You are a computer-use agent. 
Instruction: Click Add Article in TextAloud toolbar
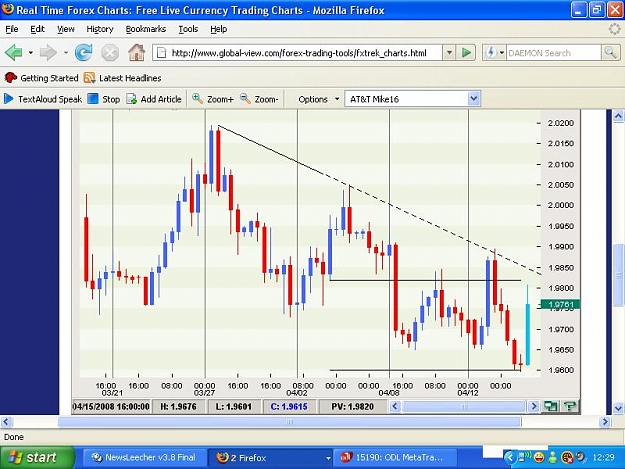154,99
